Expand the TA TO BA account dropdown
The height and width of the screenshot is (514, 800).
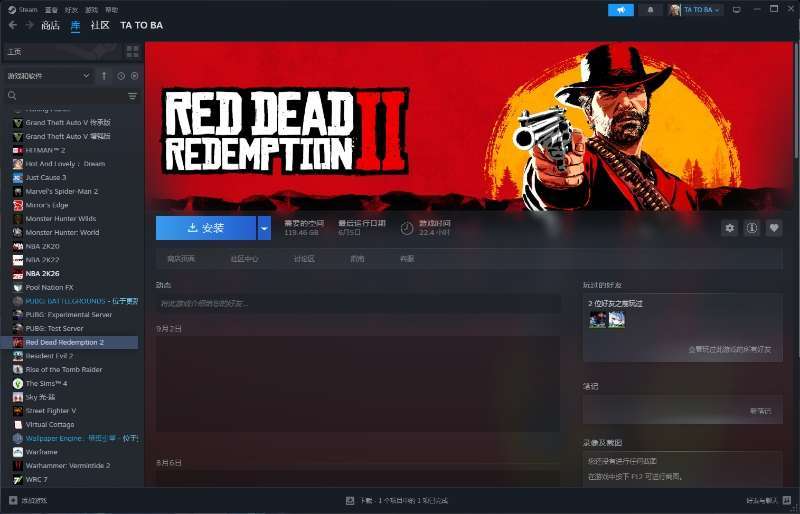tap(696, 10)
